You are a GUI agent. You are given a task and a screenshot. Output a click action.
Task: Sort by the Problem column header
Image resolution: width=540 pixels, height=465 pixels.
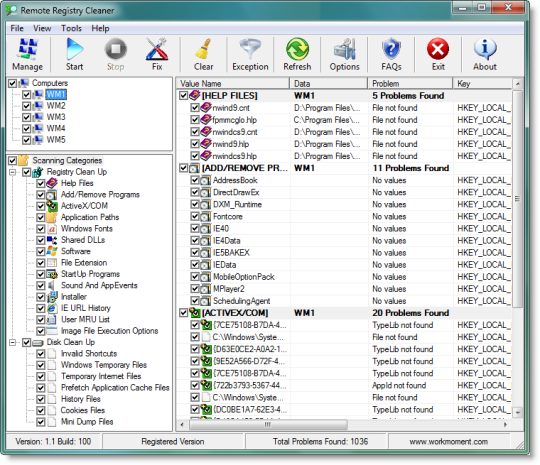(410, 83)
